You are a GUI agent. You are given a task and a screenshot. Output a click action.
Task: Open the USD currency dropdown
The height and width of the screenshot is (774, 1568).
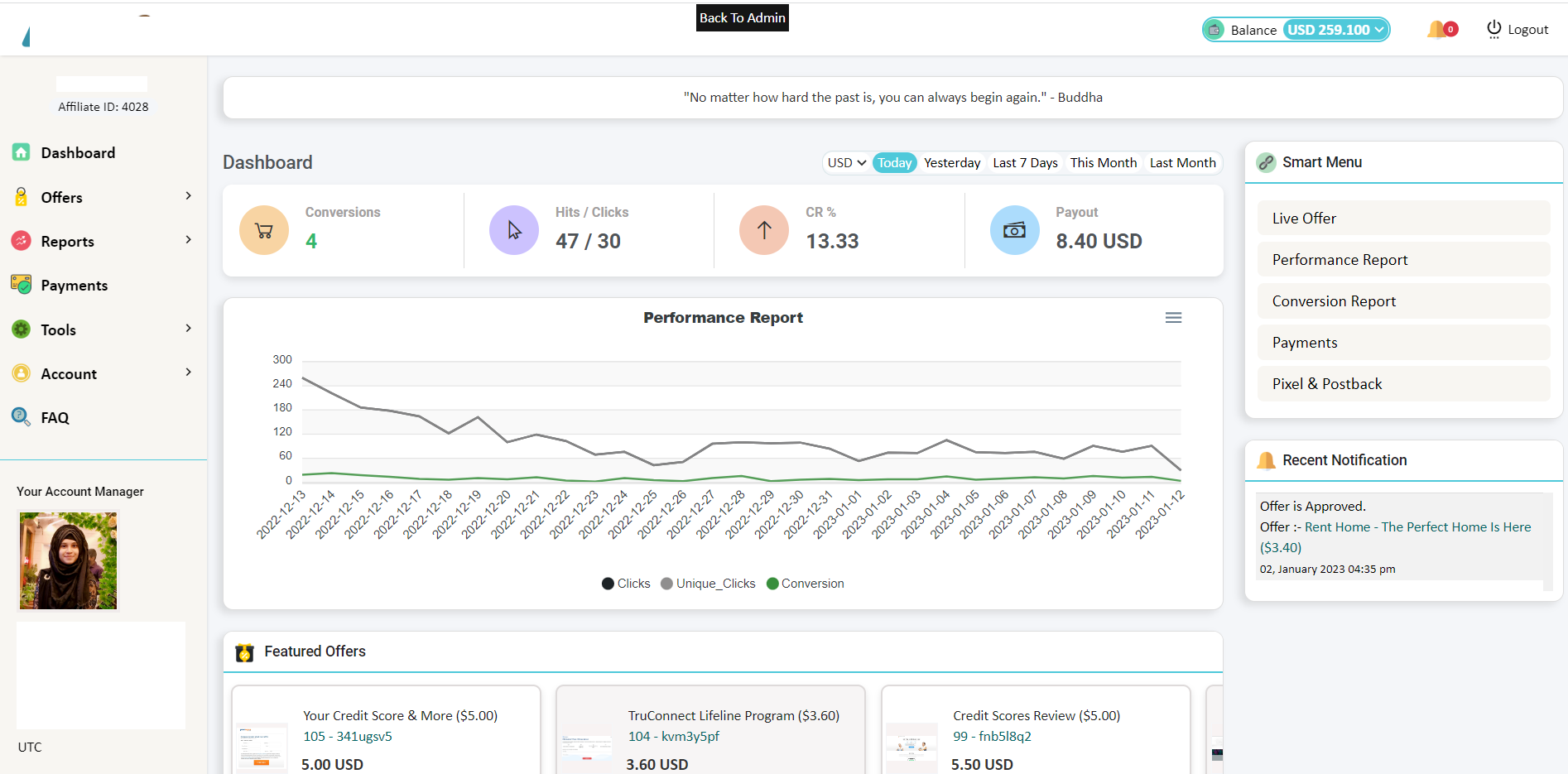pos(846,163)
